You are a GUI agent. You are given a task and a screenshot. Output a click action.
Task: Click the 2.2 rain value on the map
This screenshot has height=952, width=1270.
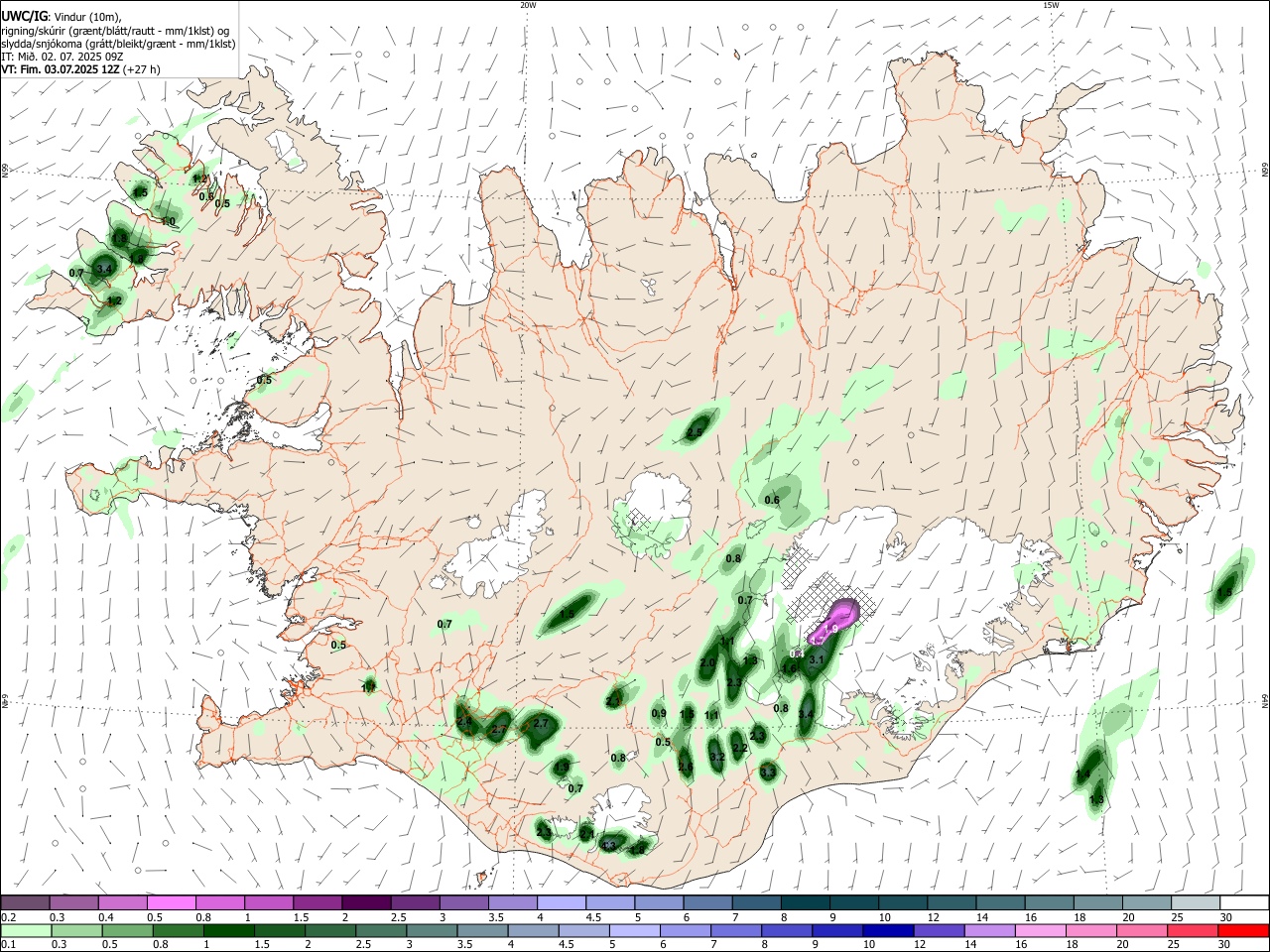point(739,748)
